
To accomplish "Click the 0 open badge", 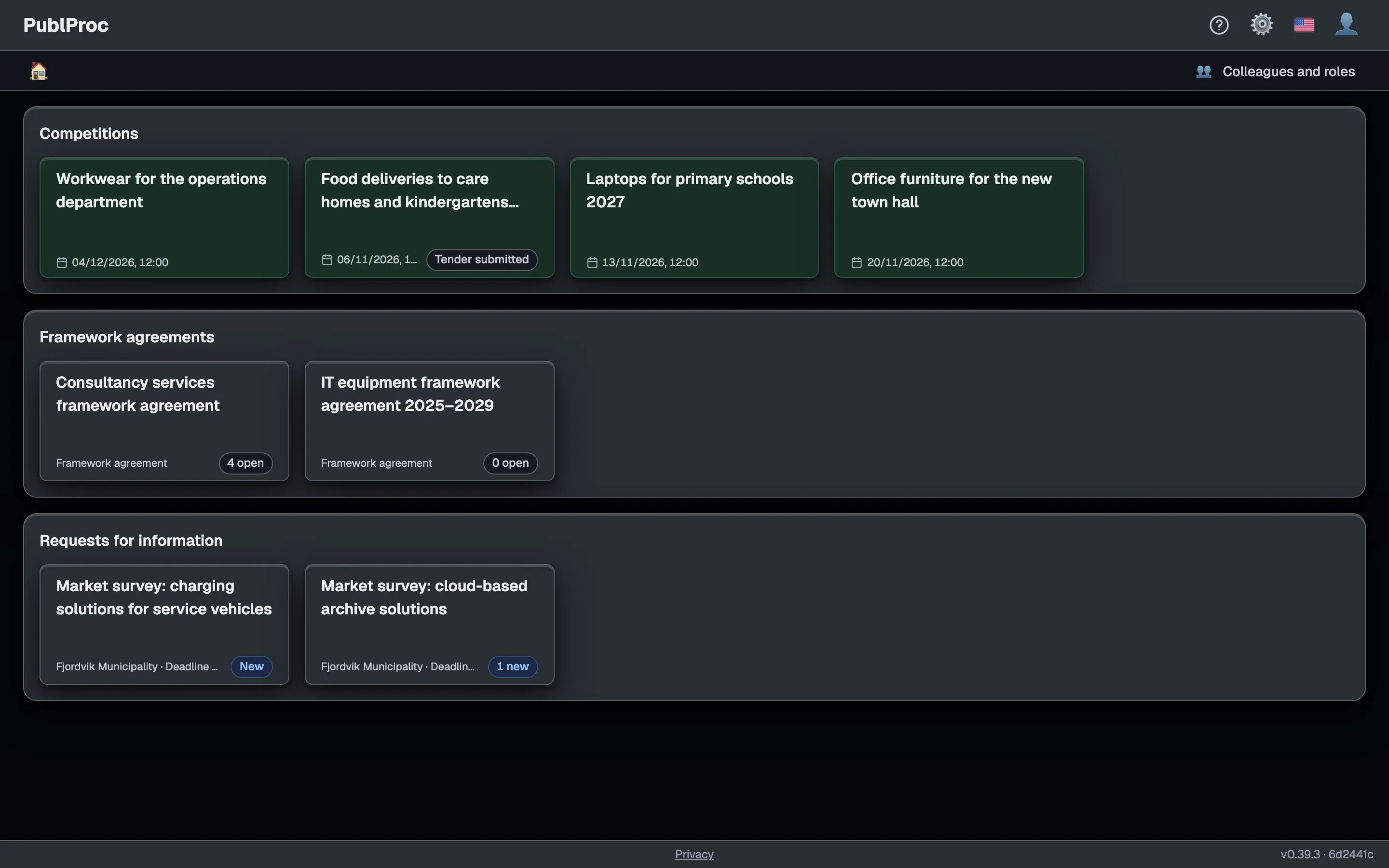I will [x=510, y=463].
